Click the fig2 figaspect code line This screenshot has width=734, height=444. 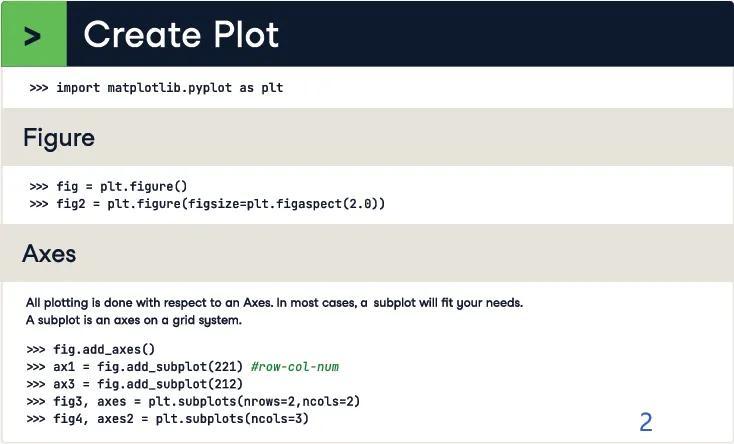click(x=220, y=203)
